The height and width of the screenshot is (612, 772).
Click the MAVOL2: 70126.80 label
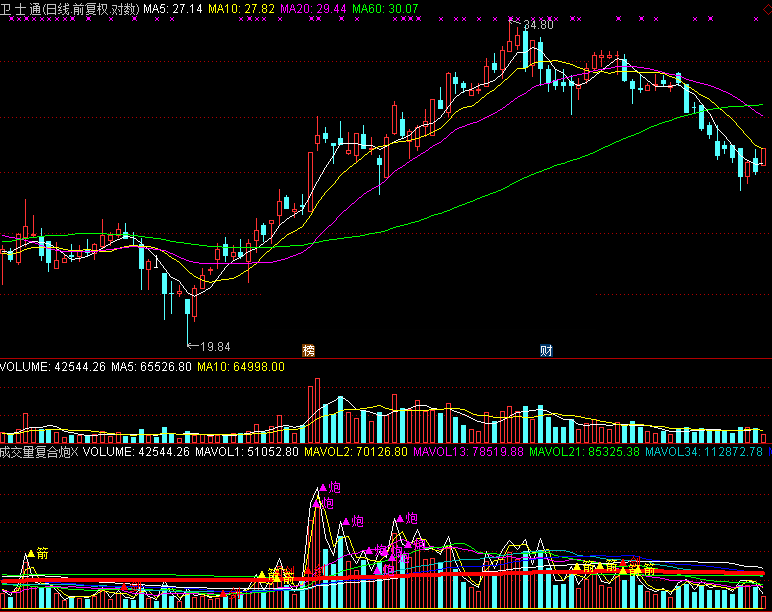click(x=356, y=451)
